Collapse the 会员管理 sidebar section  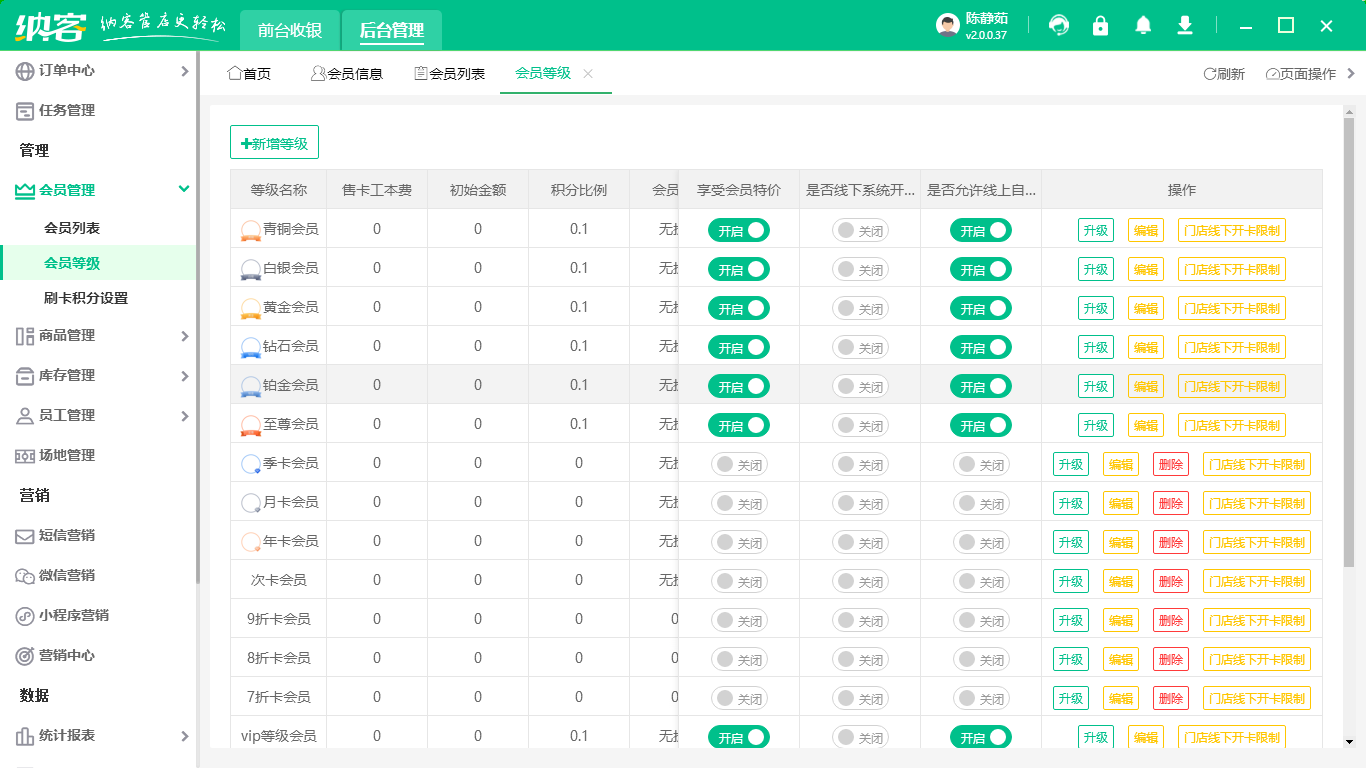coord(183,190)
